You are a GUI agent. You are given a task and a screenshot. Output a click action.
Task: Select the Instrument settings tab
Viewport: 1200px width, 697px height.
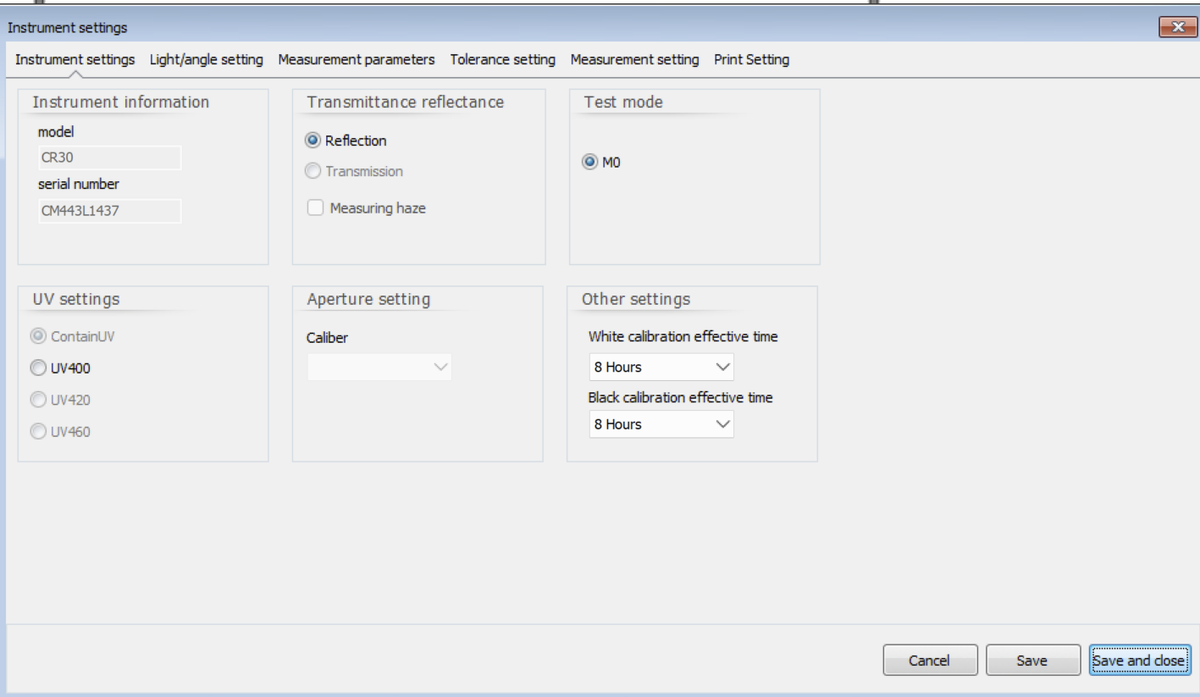click(x=75, y=60)
